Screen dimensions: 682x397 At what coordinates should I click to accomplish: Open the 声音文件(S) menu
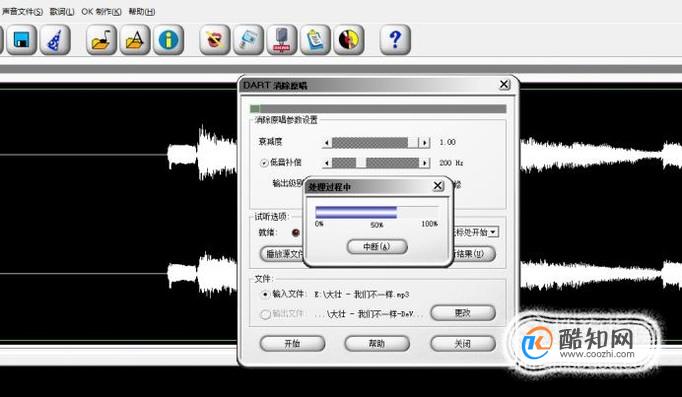click(22, 12)
